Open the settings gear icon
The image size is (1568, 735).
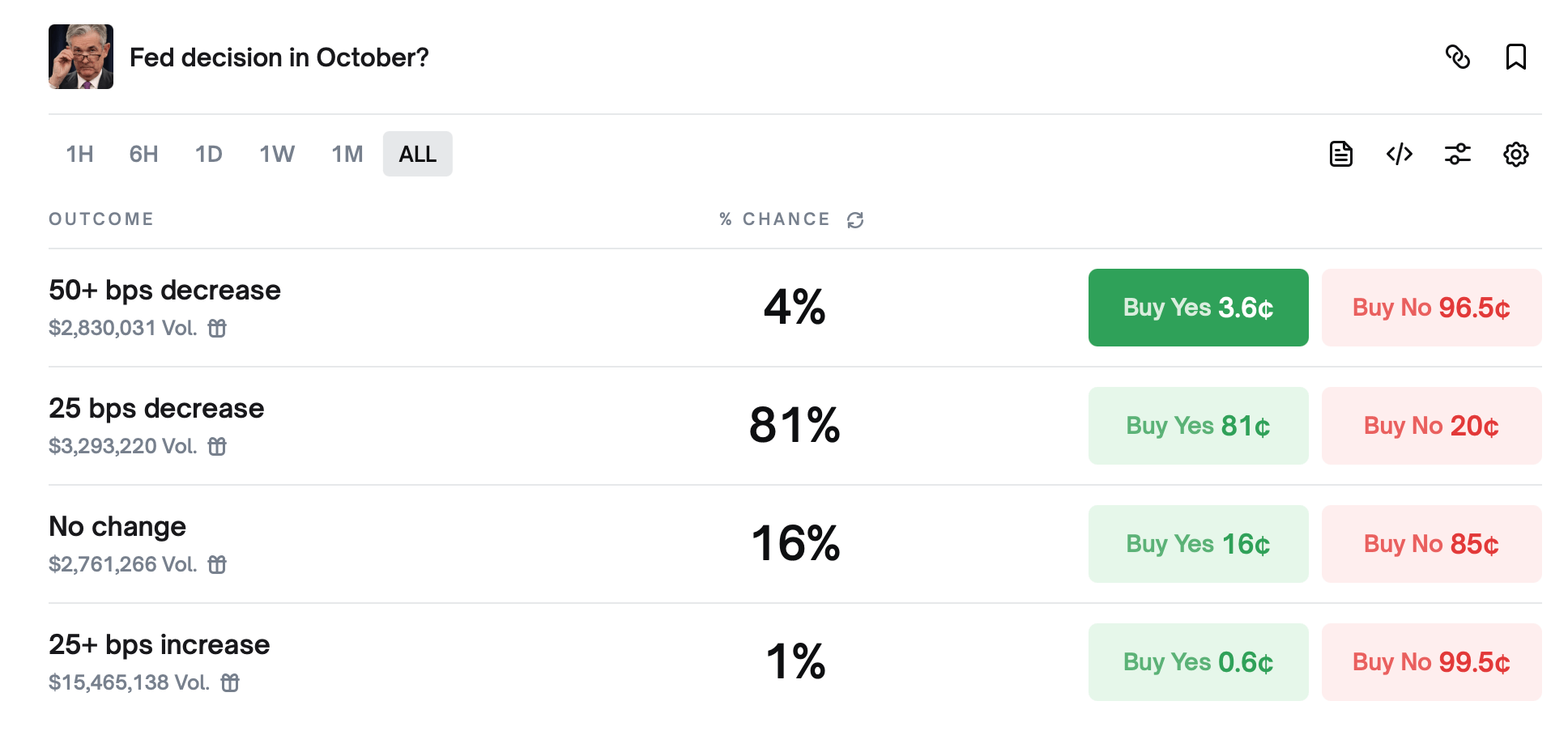pyautogui.click(x=1515, y=154)
